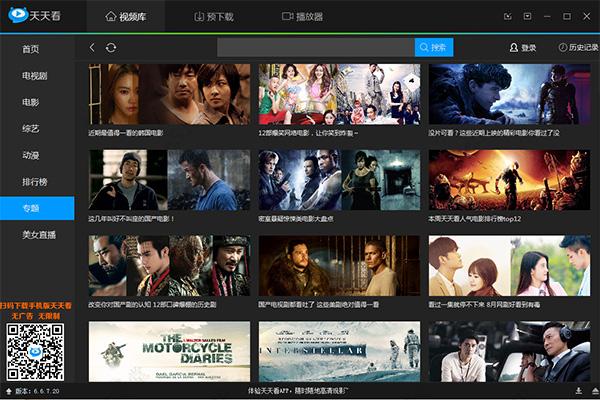Go to 首页 in the sidebar
The width and height of the screenshot is (600, 400).
[x=30, y=49]
